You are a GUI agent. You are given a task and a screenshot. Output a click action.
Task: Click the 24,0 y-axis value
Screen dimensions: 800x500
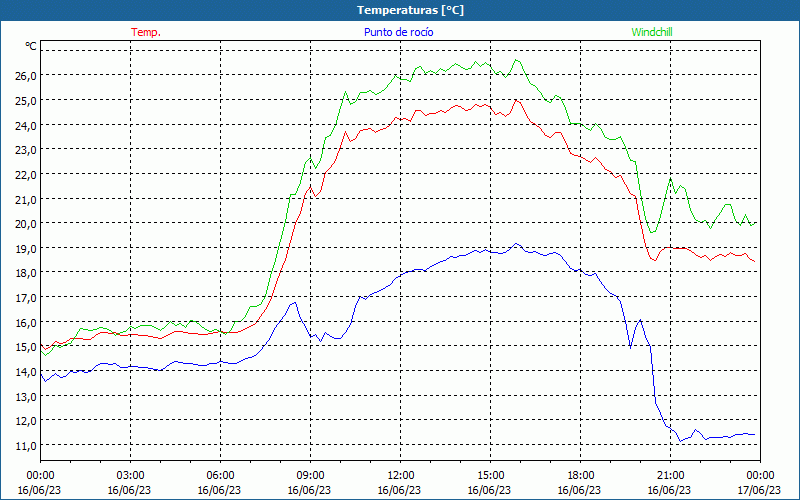26,125
